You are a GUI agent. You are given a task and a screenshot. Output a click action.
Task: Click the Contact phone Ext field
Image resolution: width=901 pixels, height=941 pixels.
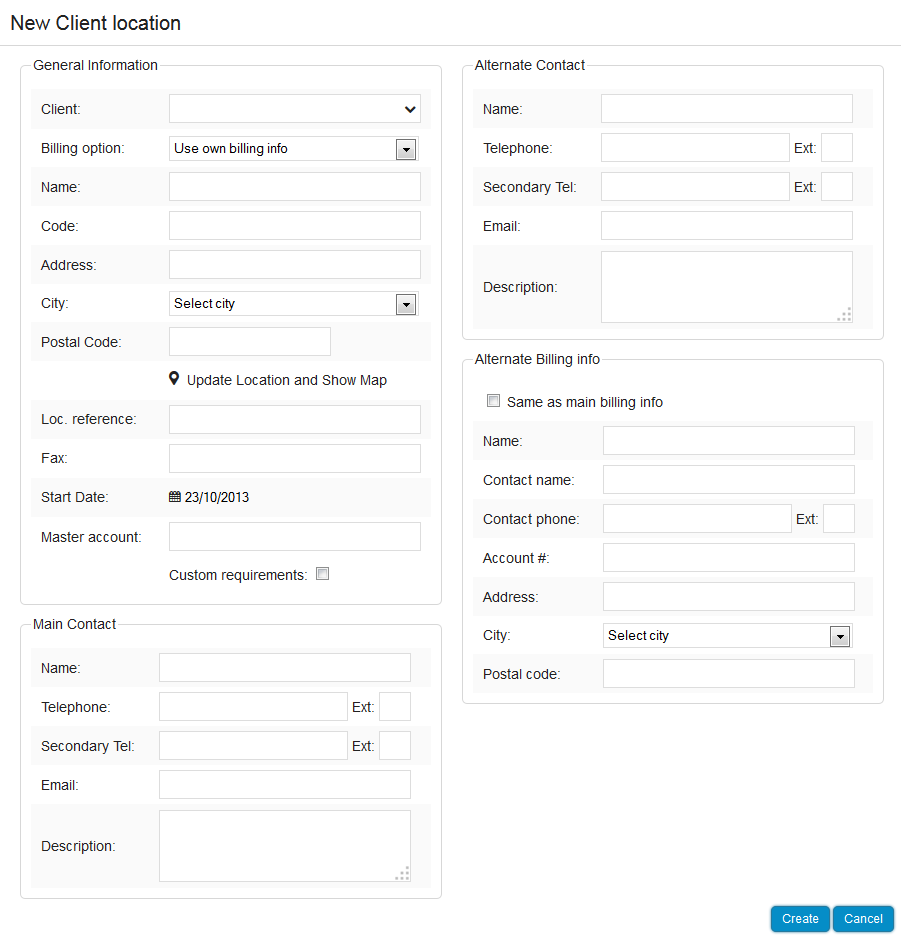pyautogui.click(x=839, y=519)
